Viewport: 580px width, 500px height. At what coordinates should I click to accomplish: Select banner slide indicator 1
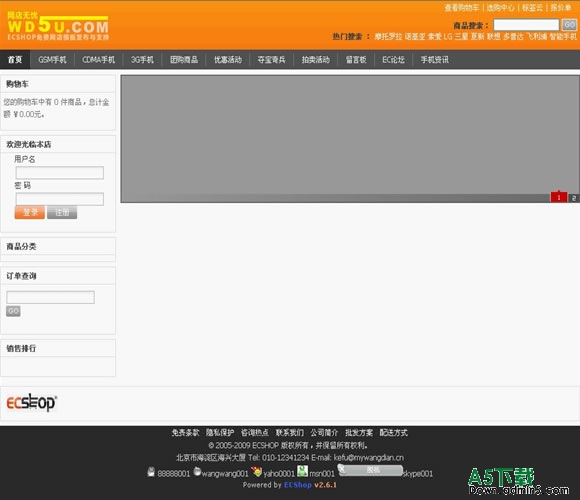click(x=559, y=197)
